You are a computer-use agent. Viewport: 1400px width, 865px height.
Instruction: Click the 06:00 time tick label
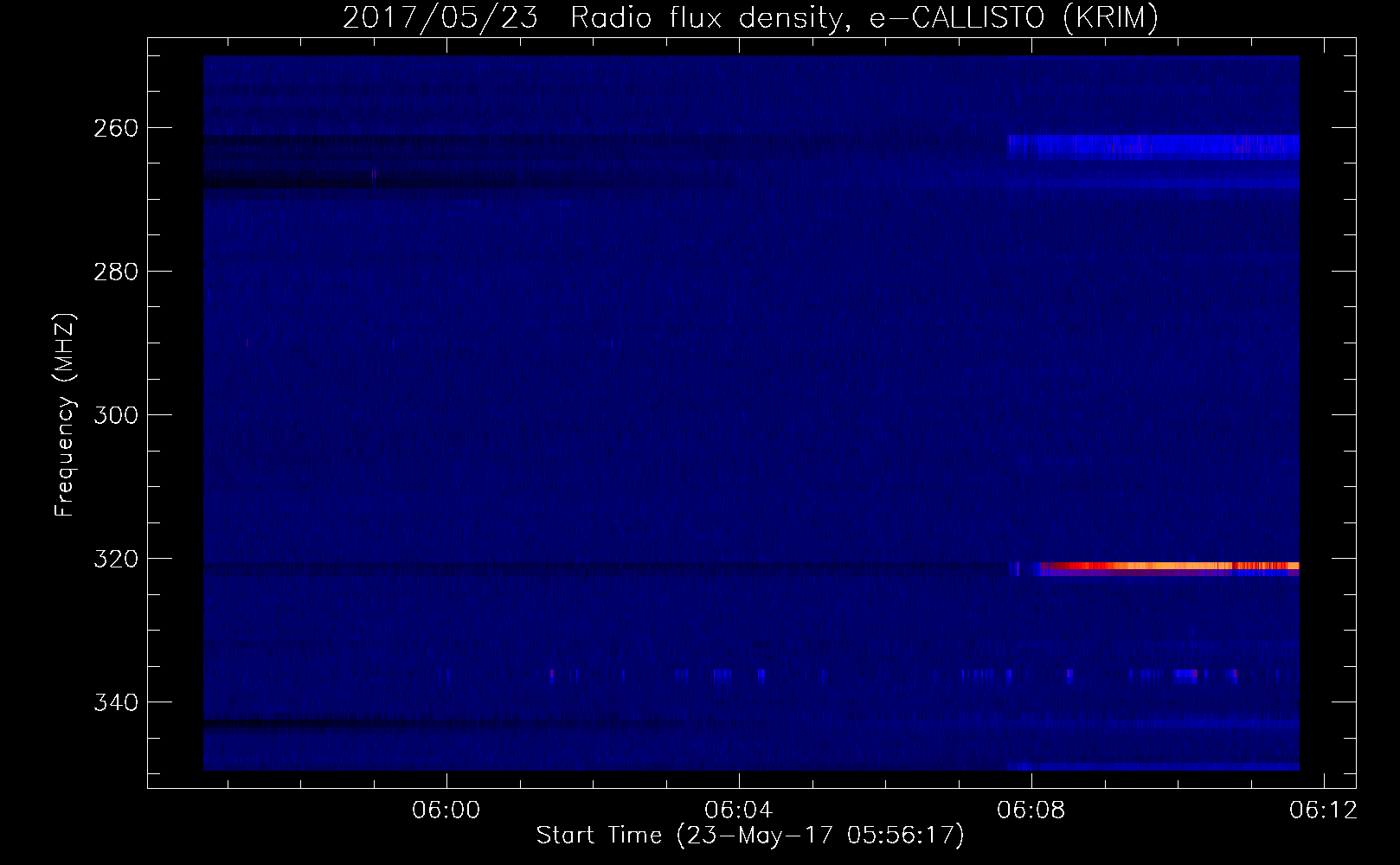[x=447, y=811]
